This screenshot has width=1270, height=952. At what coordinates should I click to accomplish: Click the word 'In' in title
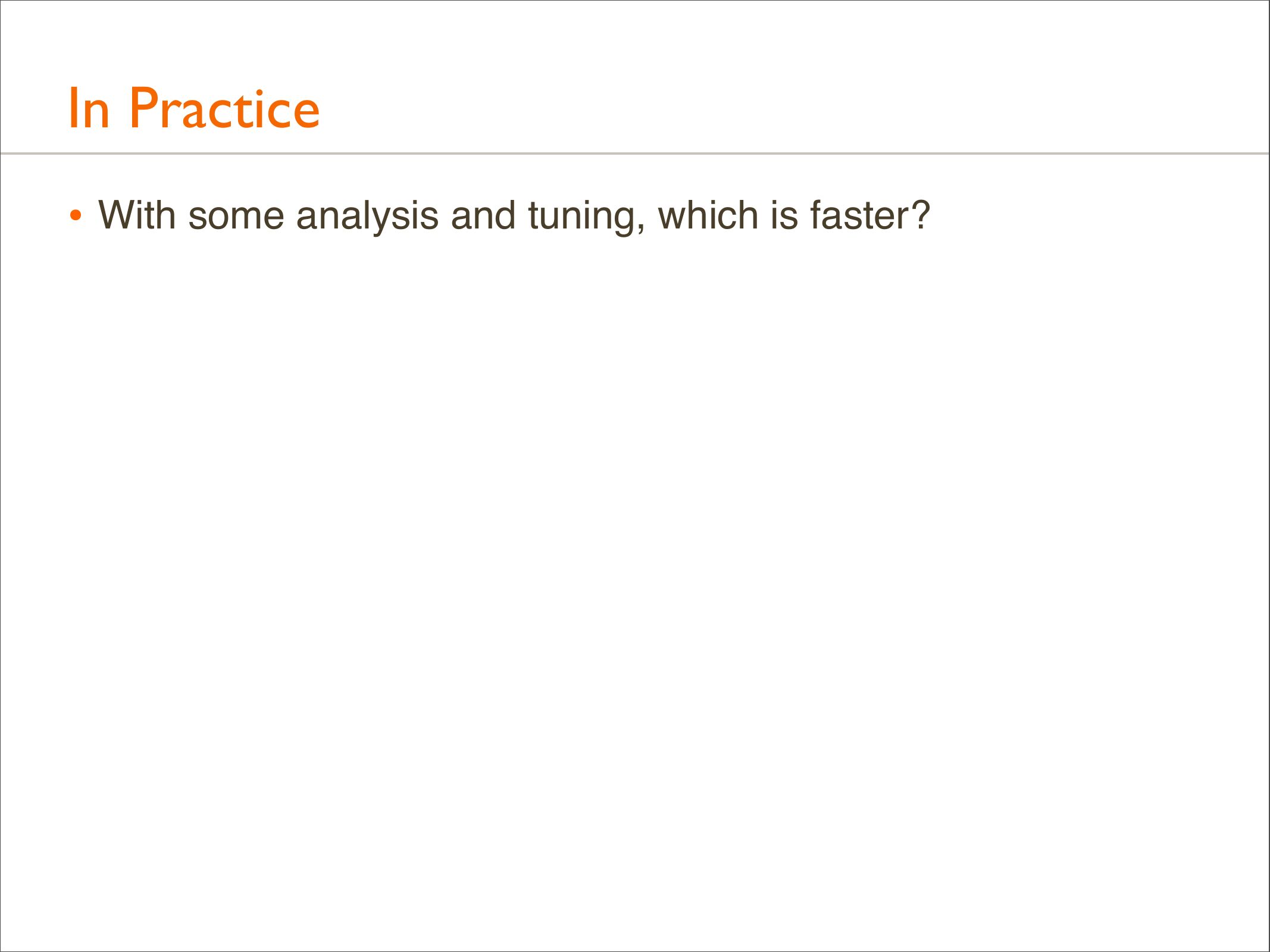pos(89,109)
